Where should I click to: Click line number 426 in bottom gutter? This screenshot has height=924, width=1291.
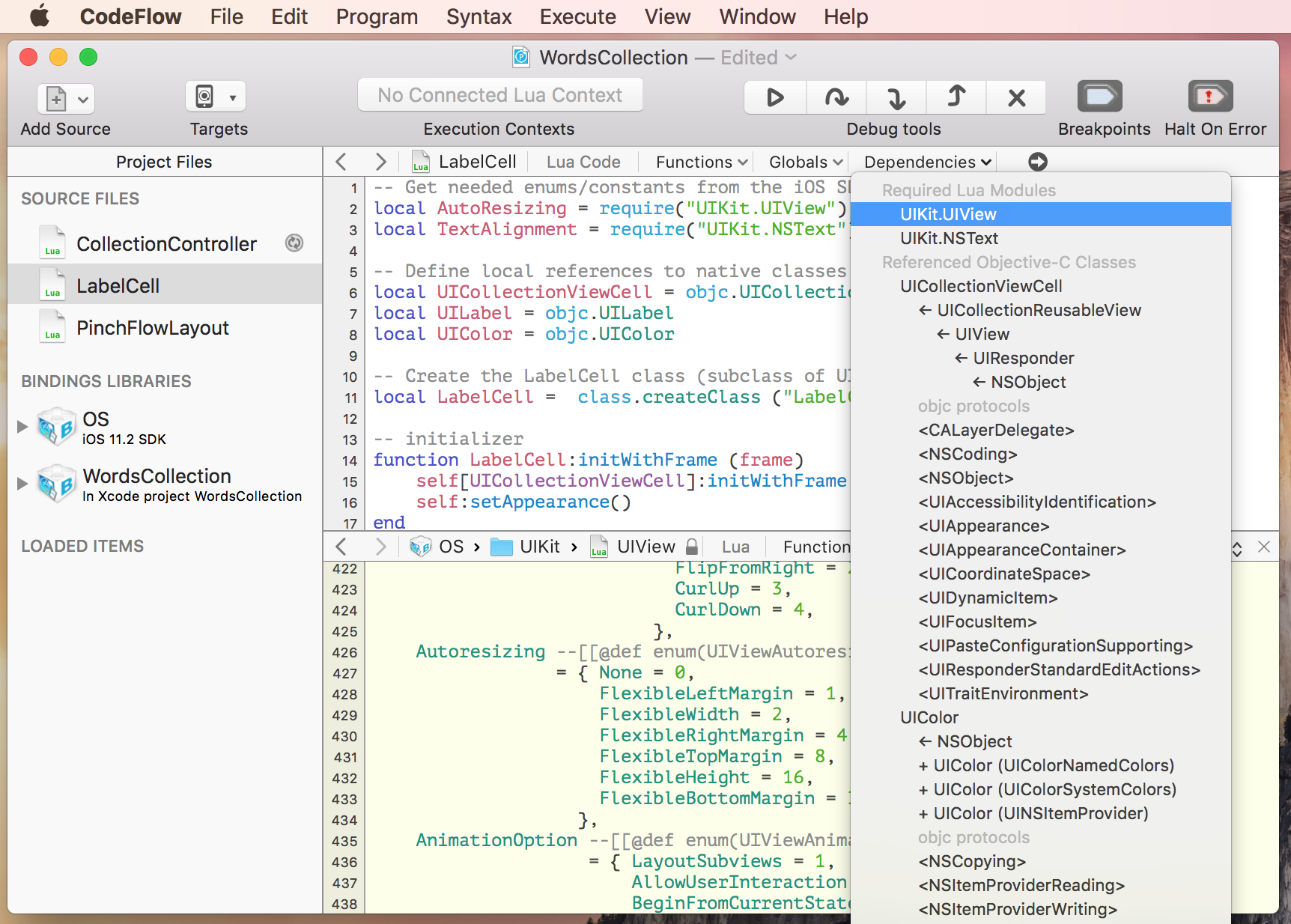[344, 653]
